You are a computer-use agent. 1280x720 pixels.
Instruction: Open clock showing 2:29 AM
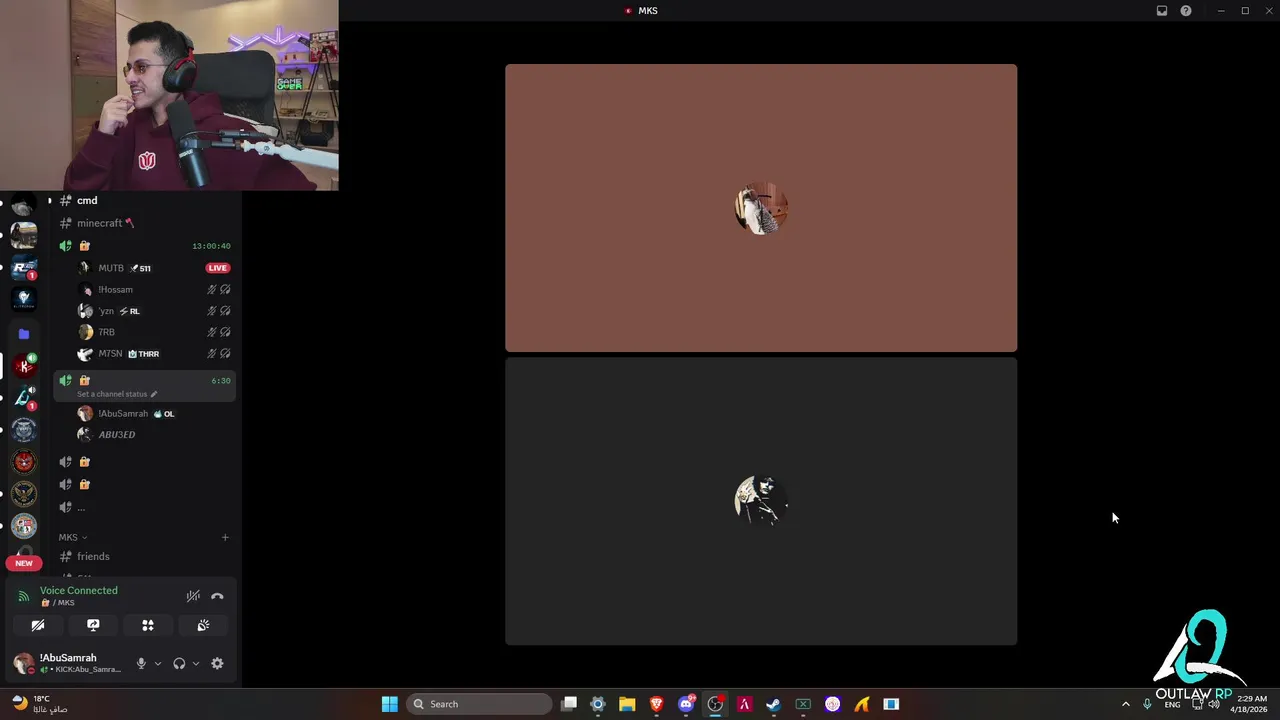[1251, 704]
